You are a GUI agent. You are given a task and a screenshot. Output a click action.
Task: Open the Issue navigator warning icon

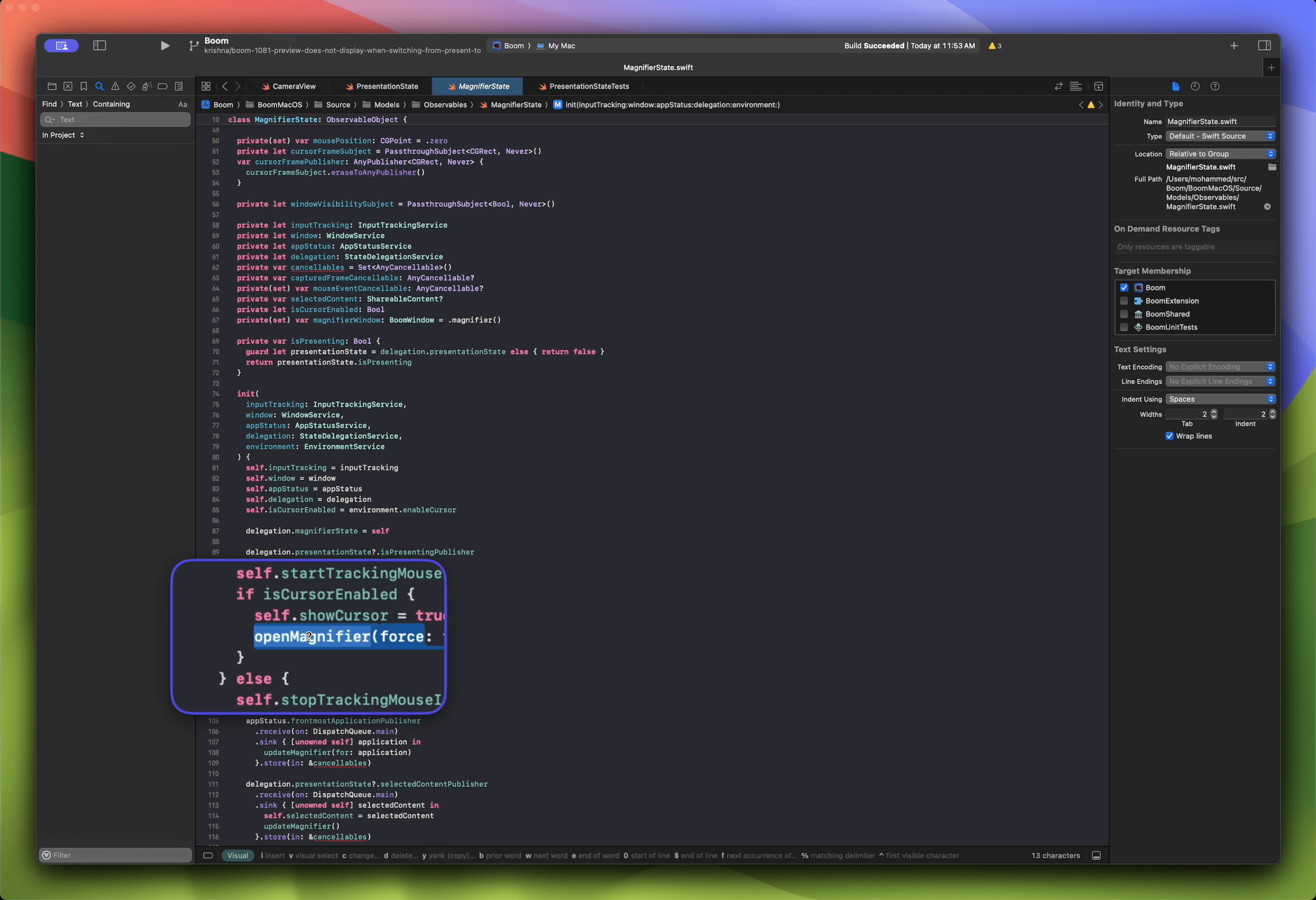[115, 87]
